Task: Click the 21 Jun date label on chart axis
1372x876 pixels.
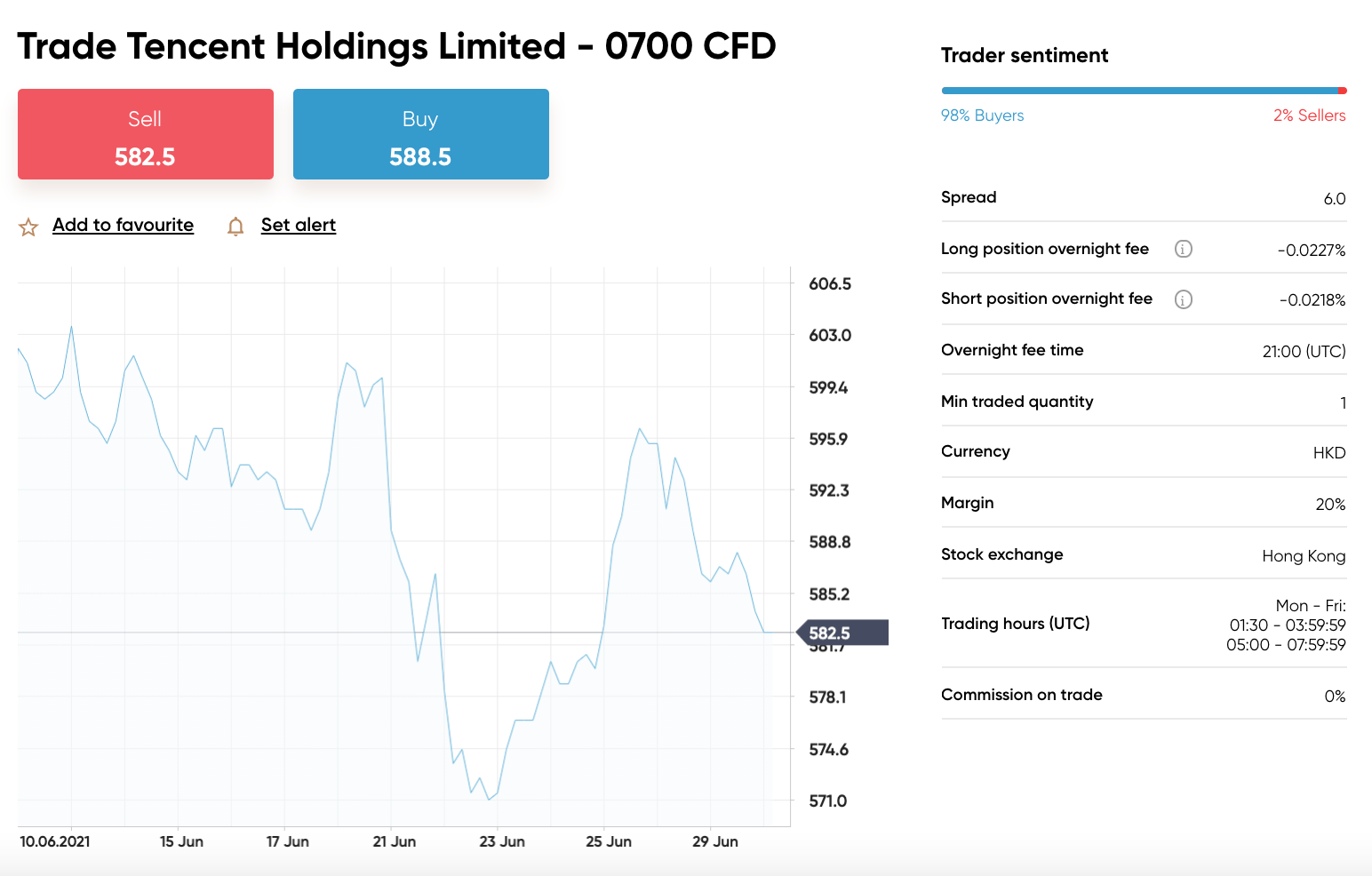Action: point(395,841)
